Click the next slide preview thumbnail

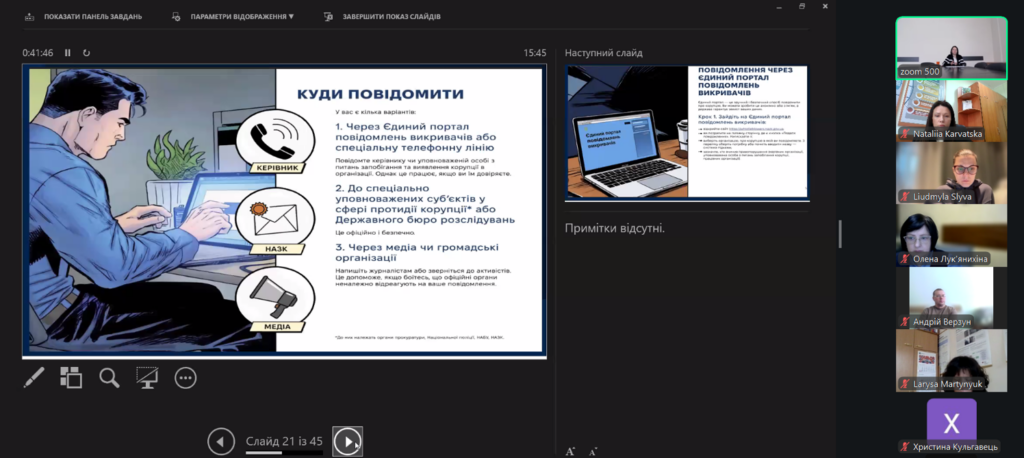tap(687, 132)
